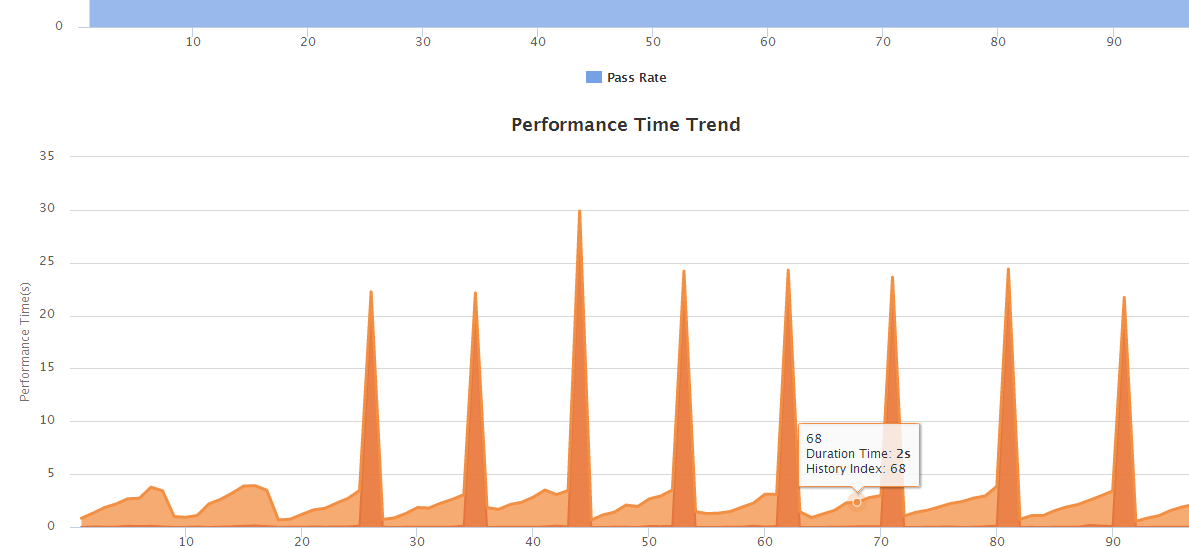Toggle the Pass Rate legend label

(x=636, y=78)
